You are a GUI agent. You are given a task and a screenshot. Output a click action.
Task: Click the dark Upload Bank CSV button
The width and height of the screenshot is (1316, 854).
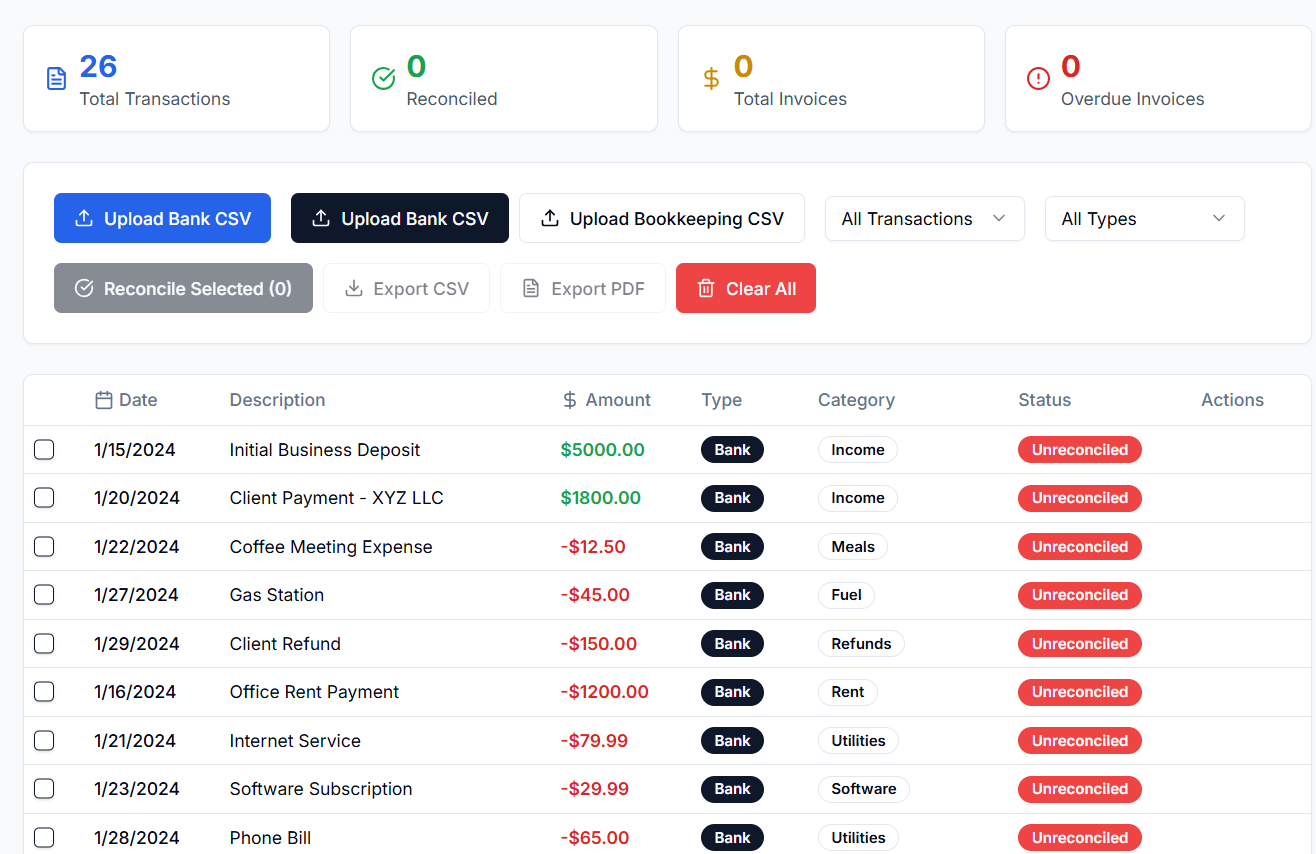399,219
